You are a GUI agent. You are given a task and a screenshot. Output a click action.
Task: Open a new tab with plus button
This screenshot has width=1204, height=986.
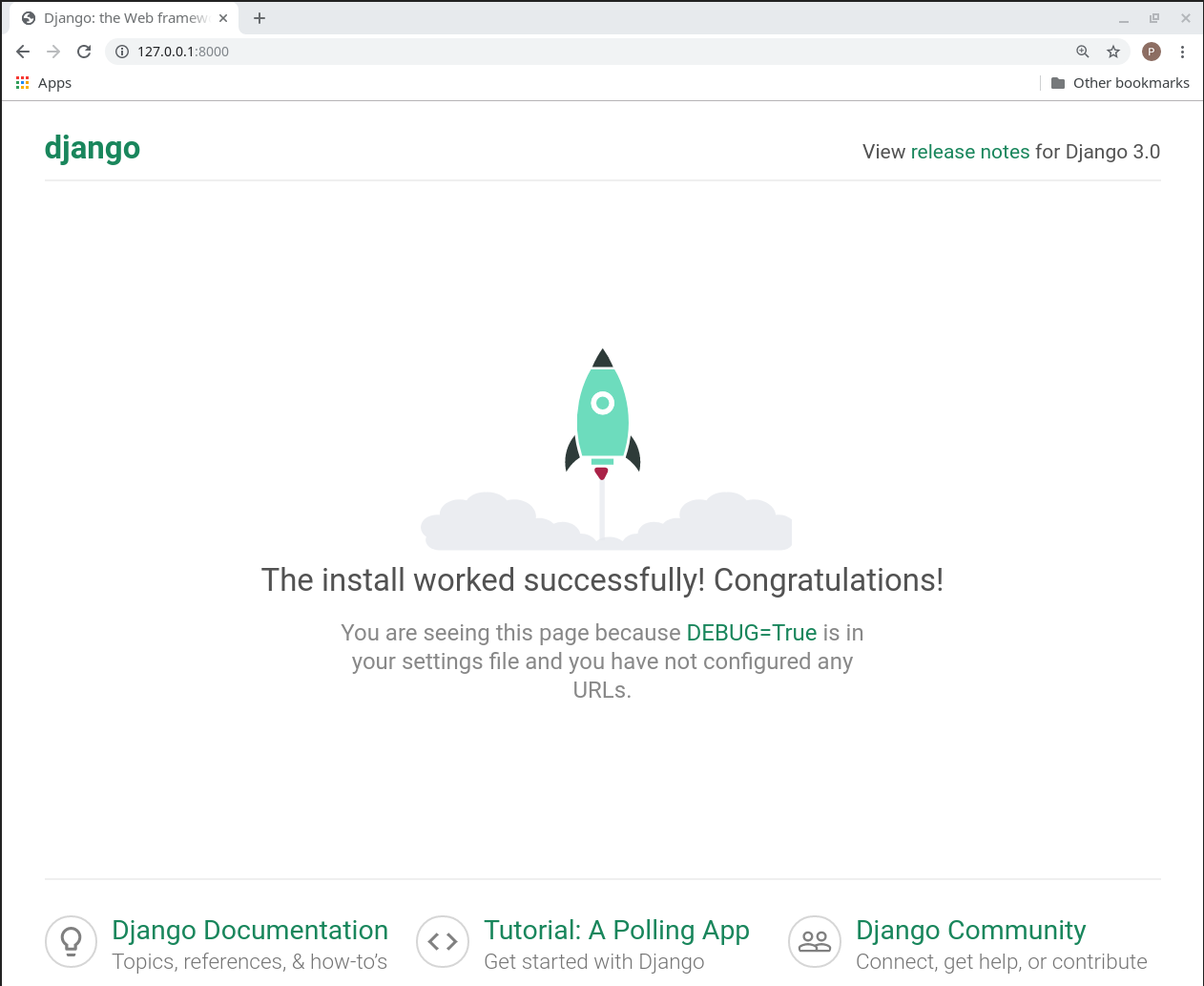tap(259, 18)
